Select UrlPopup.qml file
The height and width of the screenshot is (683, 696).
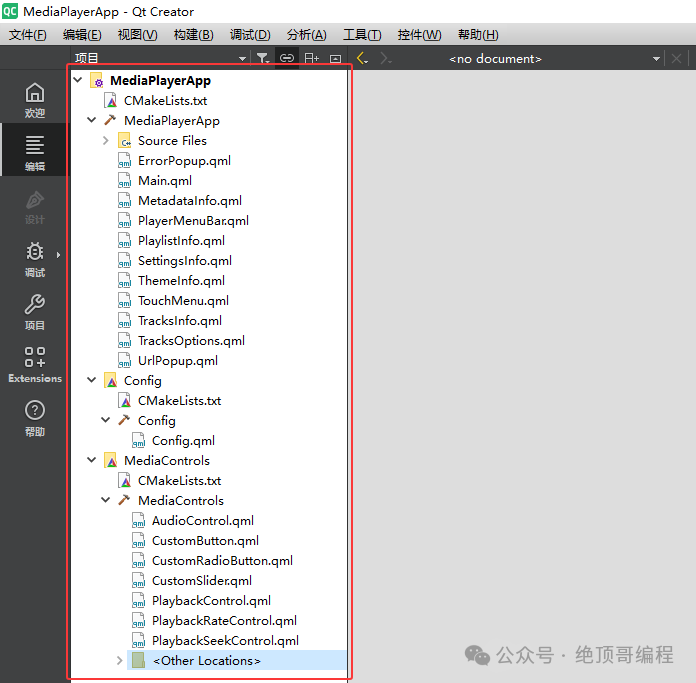tap(178, 360)
